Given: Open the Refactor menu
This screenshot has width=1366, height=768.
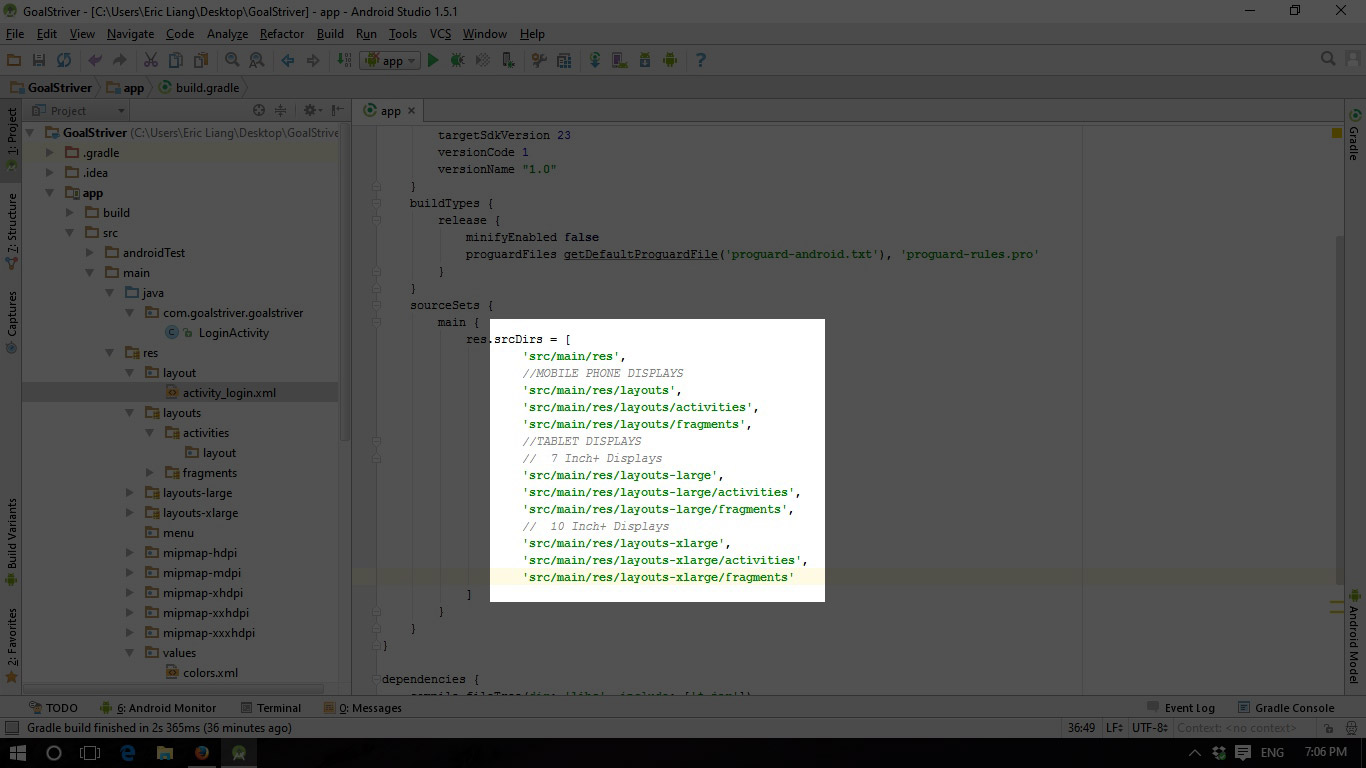Looking at the screenshot, I should click(x=281, y=33).
